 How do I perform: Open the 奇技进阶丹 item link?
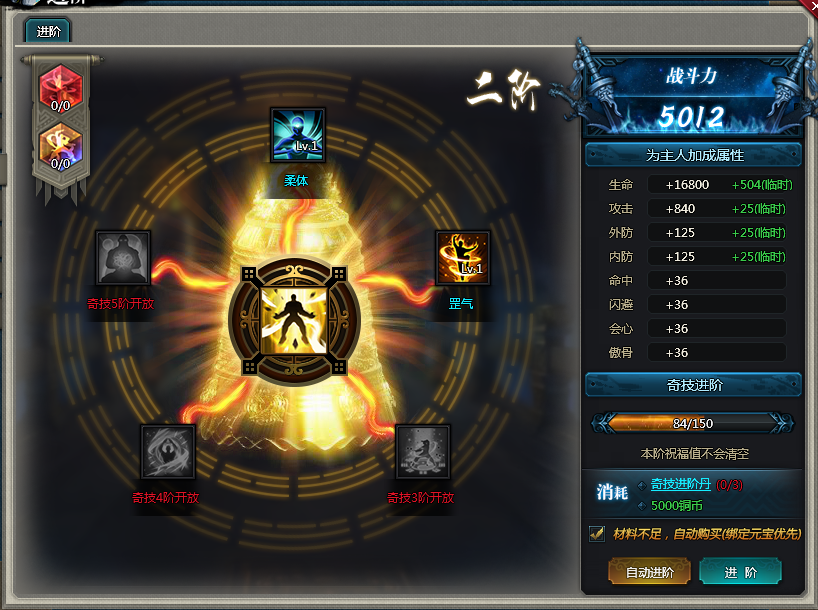click(680, 484)
